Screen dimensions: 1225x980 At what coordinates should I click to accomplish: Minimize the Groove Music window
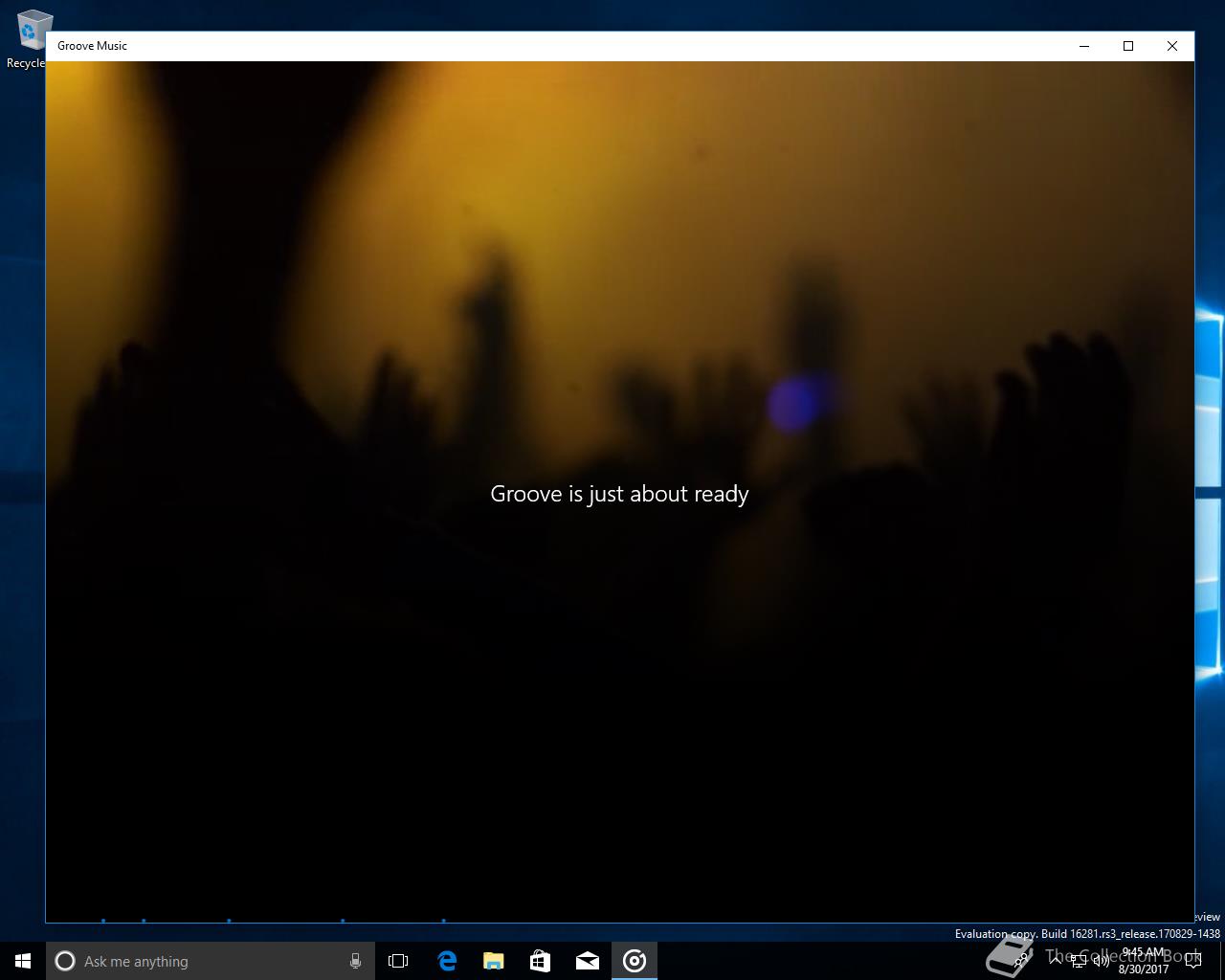pyautogui.click(x=1084, y=46)
